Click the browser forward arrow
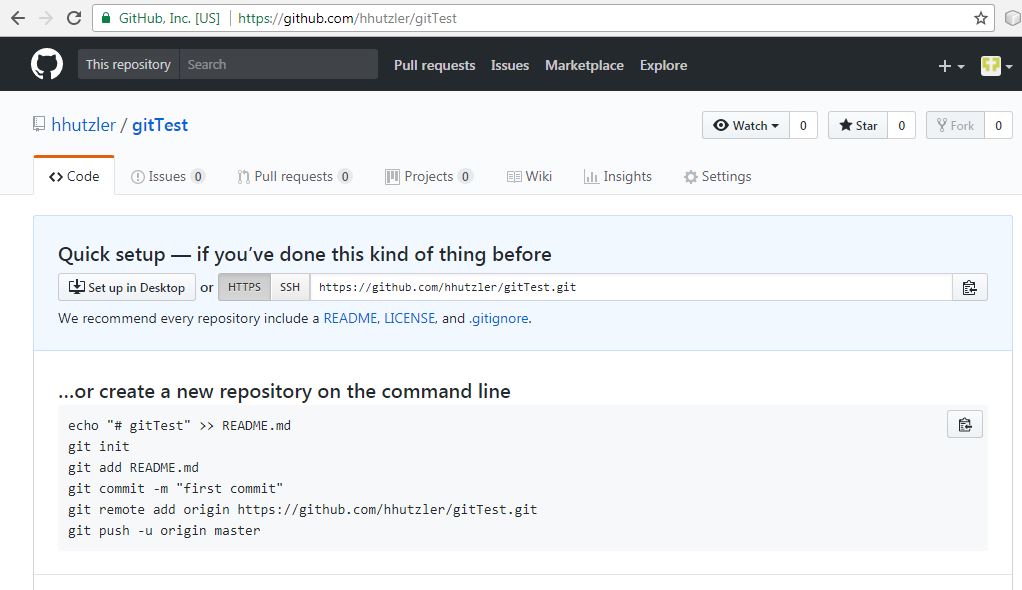 46,18
